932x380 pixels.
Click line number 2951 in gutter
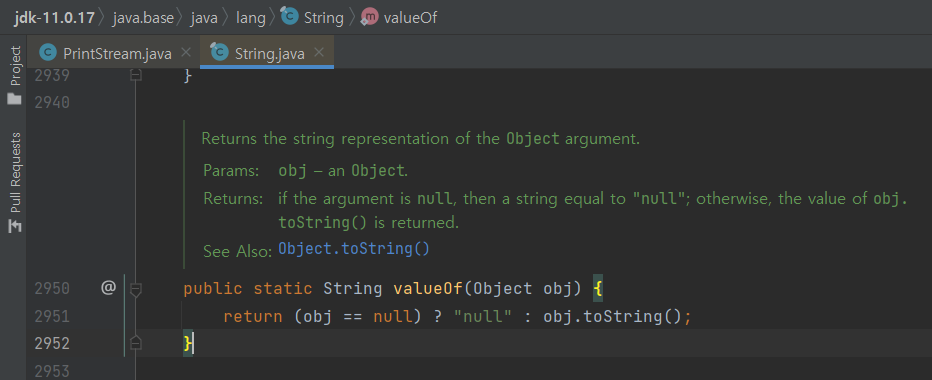52,316
